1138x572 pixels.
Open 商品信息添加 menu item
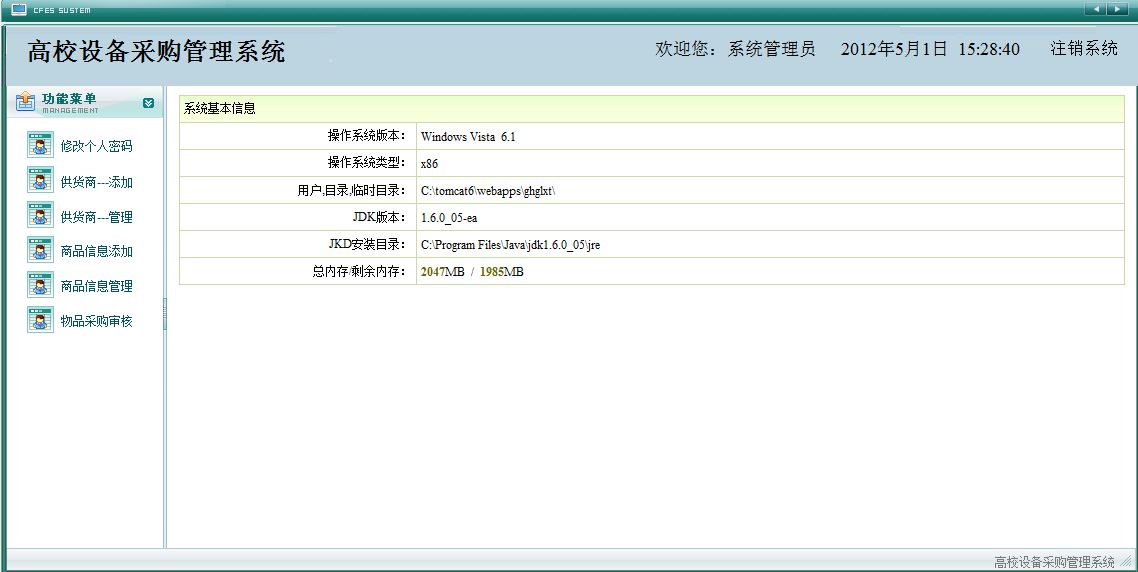pos(97,251)
